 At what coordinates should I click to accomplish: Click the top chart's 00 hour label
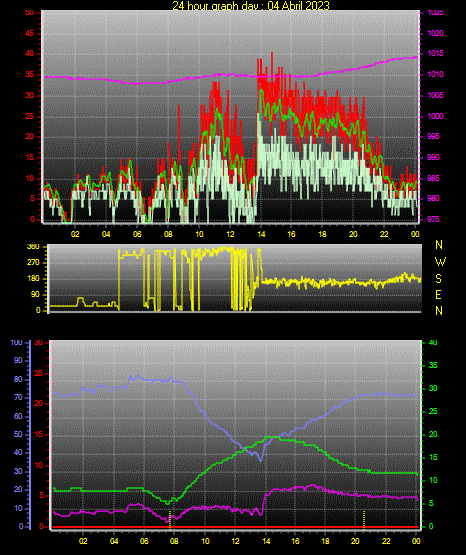pos(415,234)
